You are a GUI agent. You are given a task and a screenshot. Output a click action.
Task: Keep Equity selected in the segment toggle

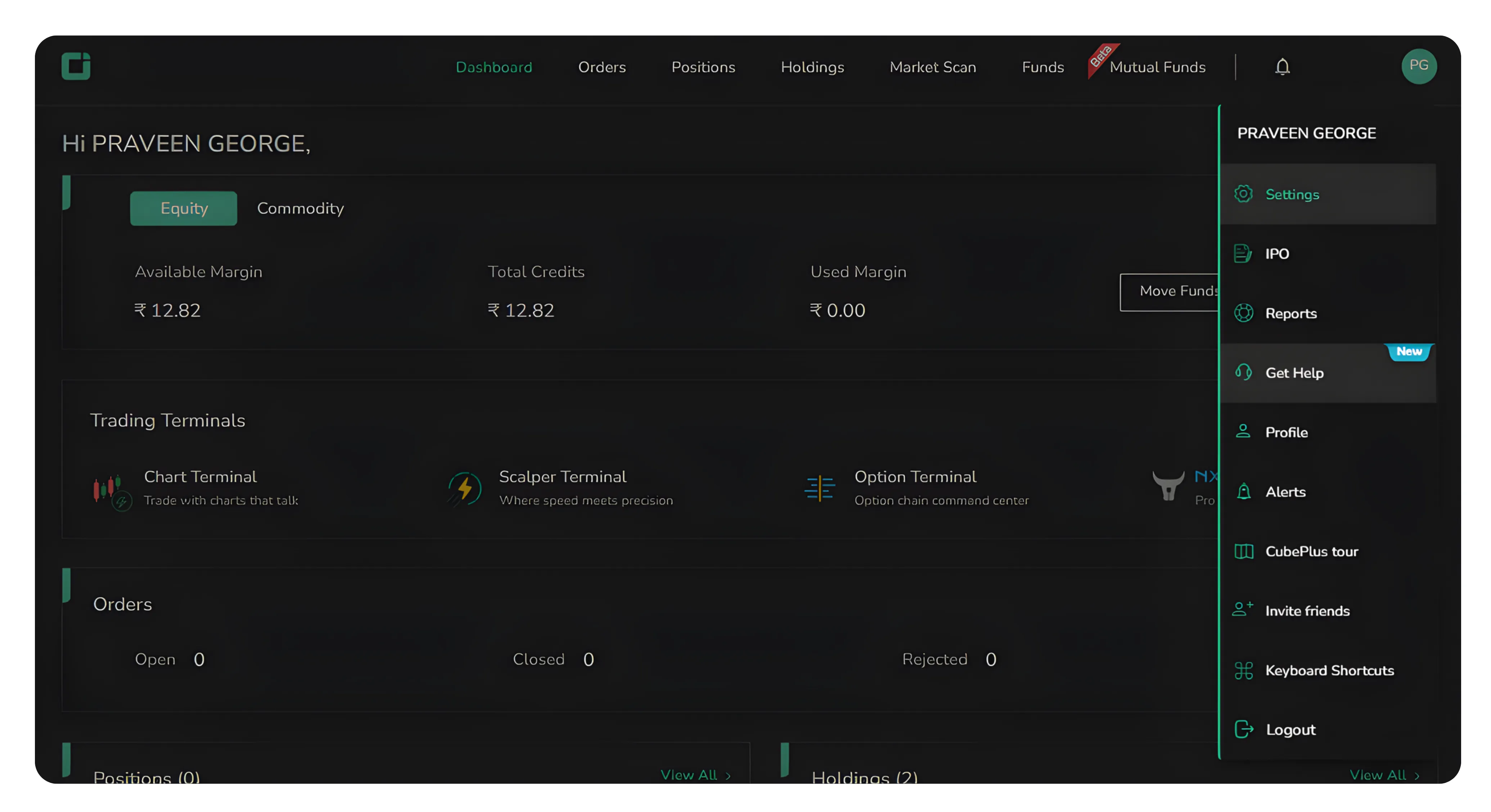click(x=184, y=208)
